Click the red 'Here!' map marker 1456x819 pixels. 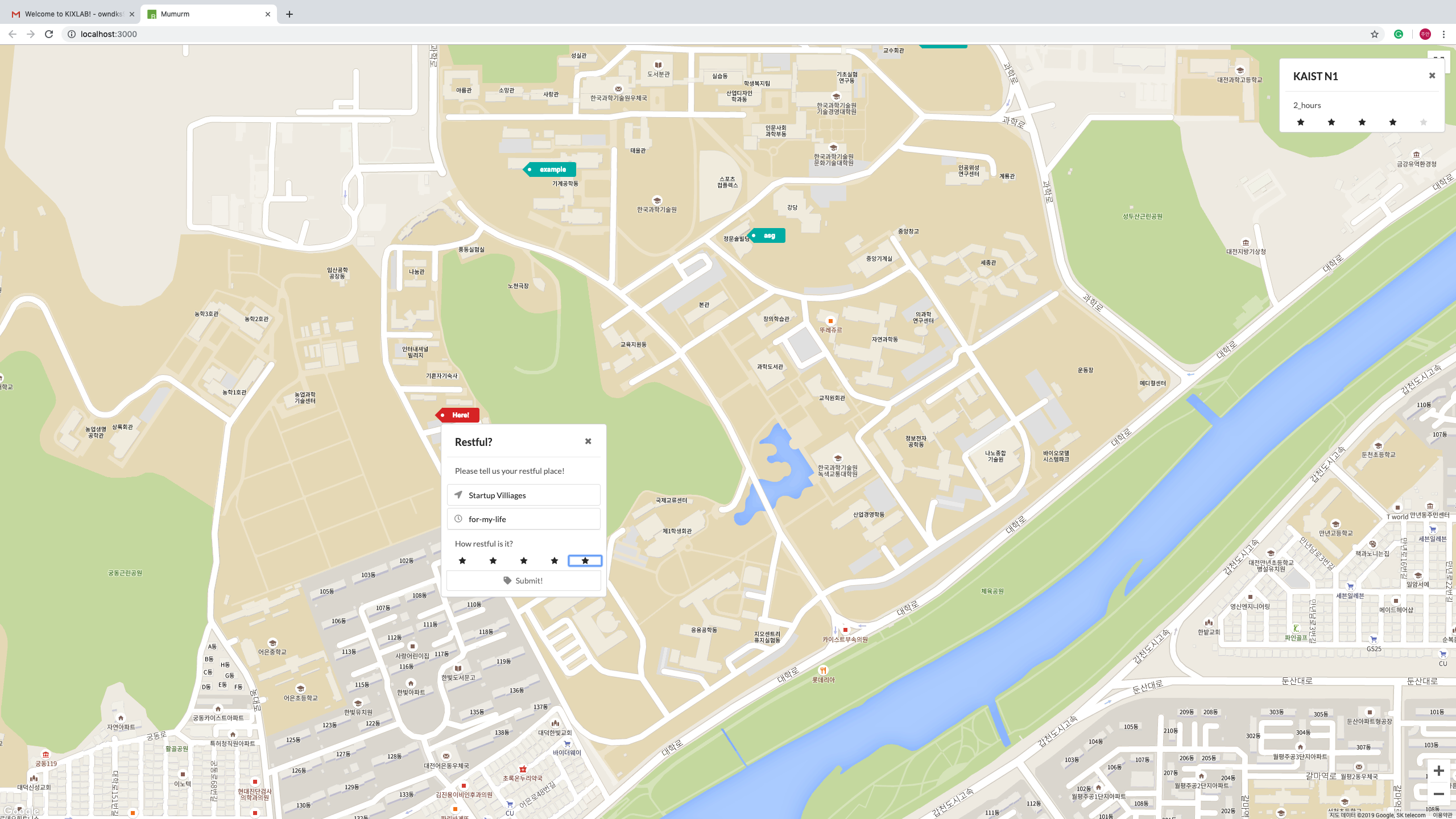click(x=458, y=415)
